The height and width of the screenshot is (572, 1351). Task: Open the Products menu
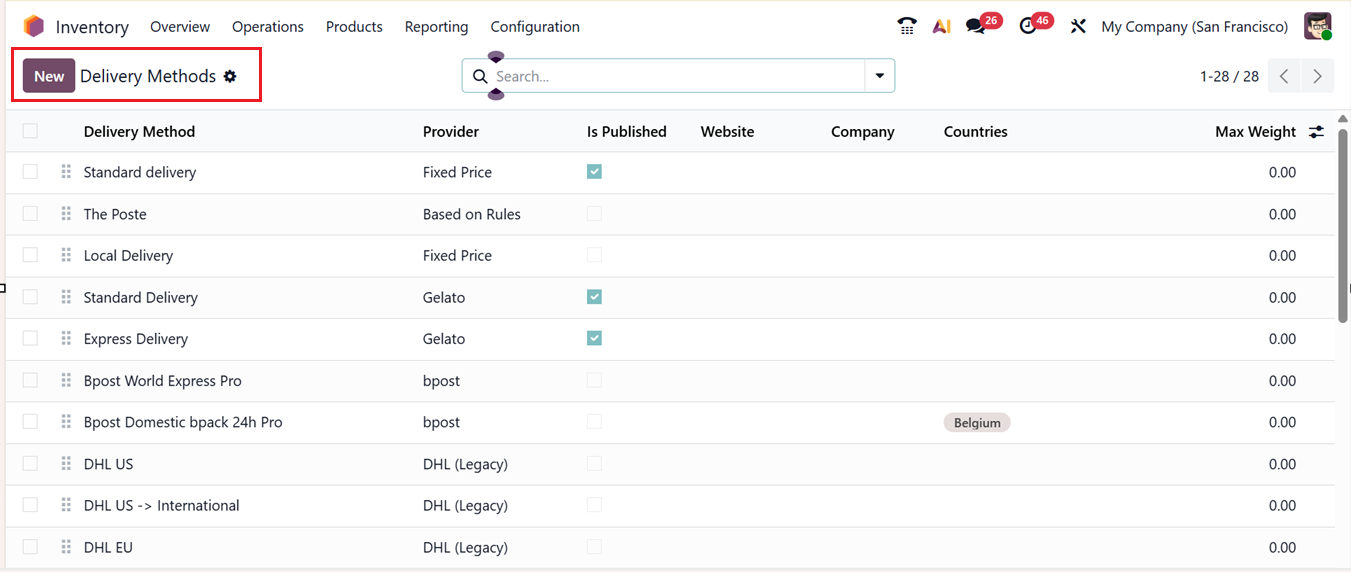[x=354, y=27]
